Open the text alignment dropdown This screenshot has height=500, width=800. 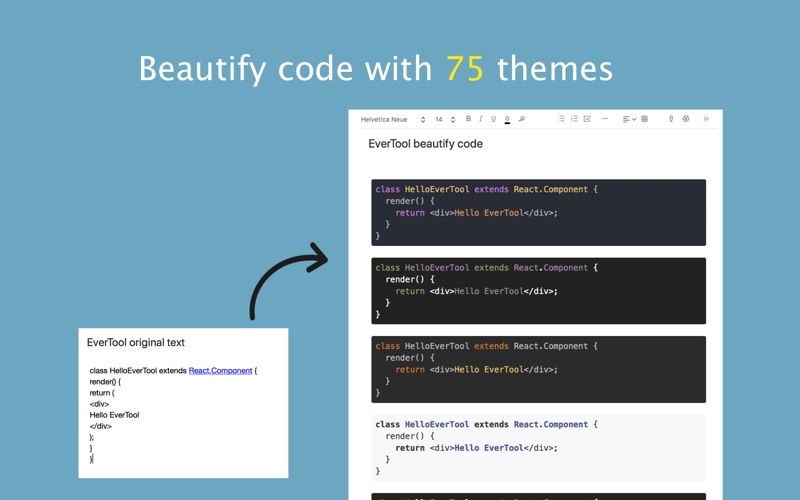(629, 119)
